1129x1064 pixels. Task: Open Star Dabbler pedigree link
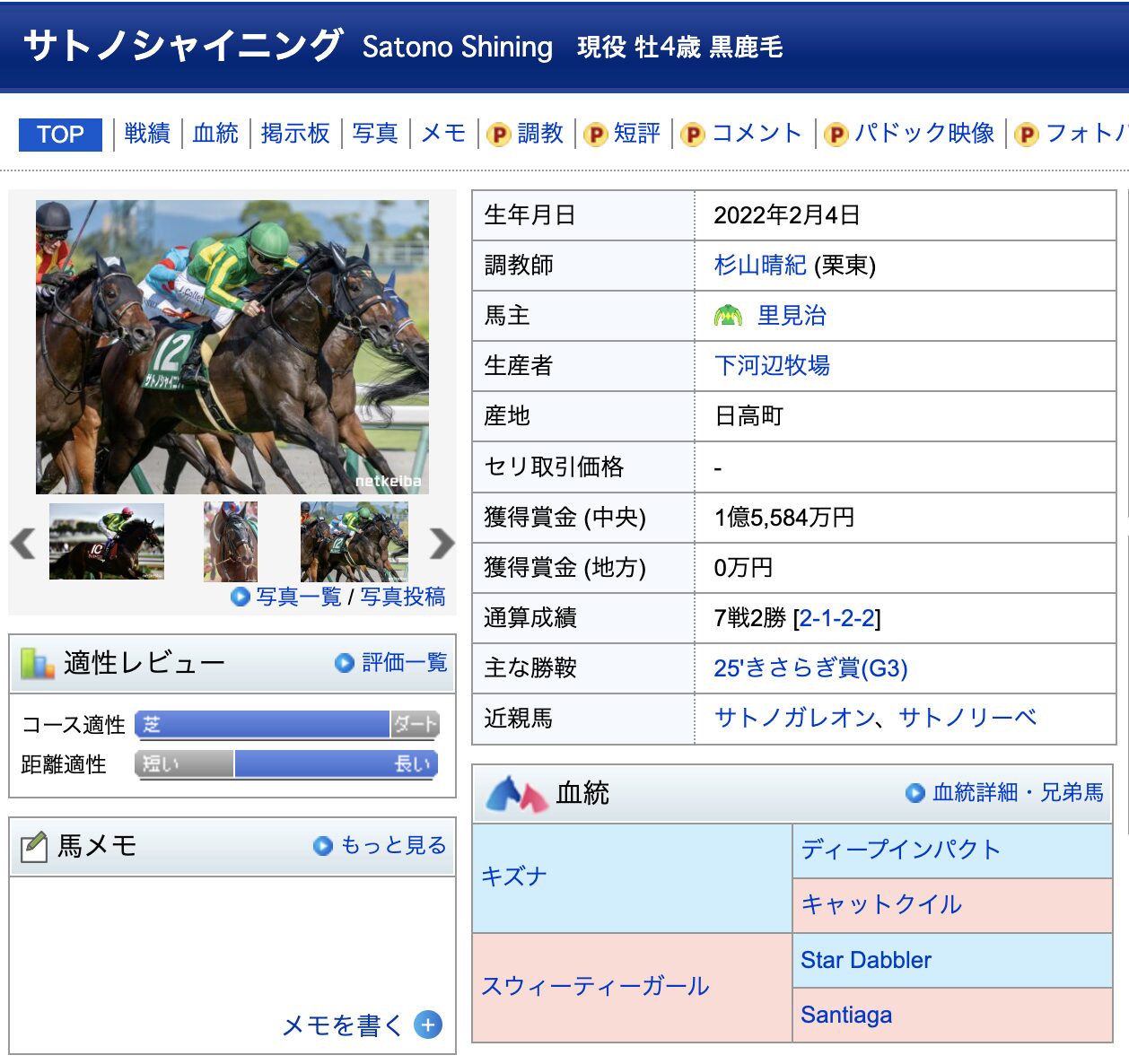[x=866, y=960]
